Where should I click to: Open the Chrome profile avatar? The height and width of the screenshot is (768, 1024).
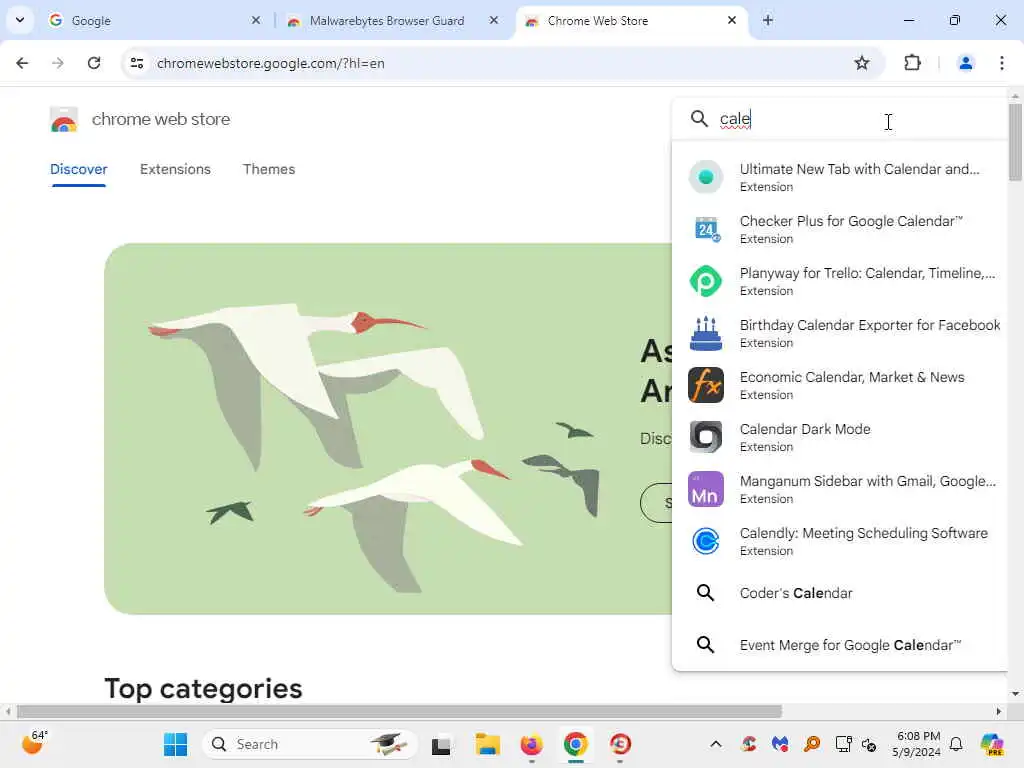(965, 63)
